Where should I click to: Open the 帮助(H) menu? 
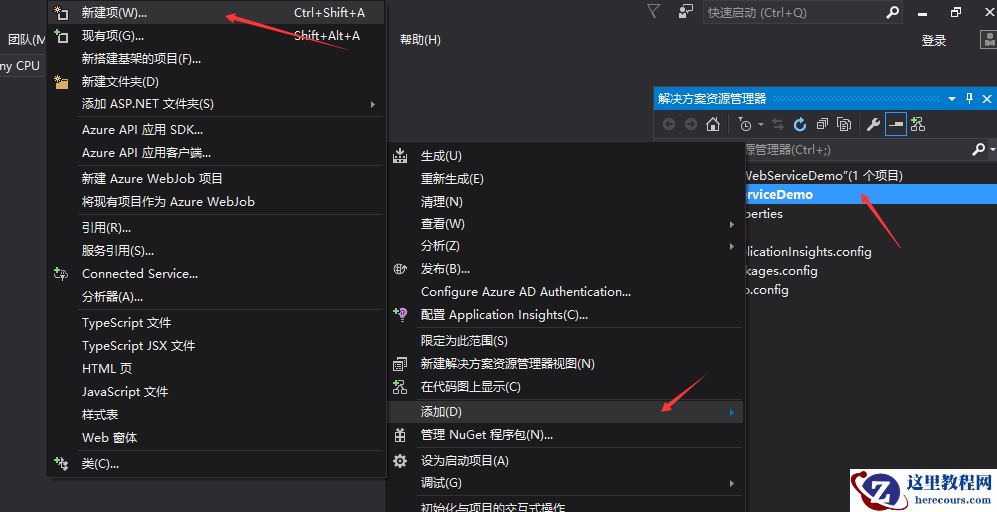click(420, 39)
